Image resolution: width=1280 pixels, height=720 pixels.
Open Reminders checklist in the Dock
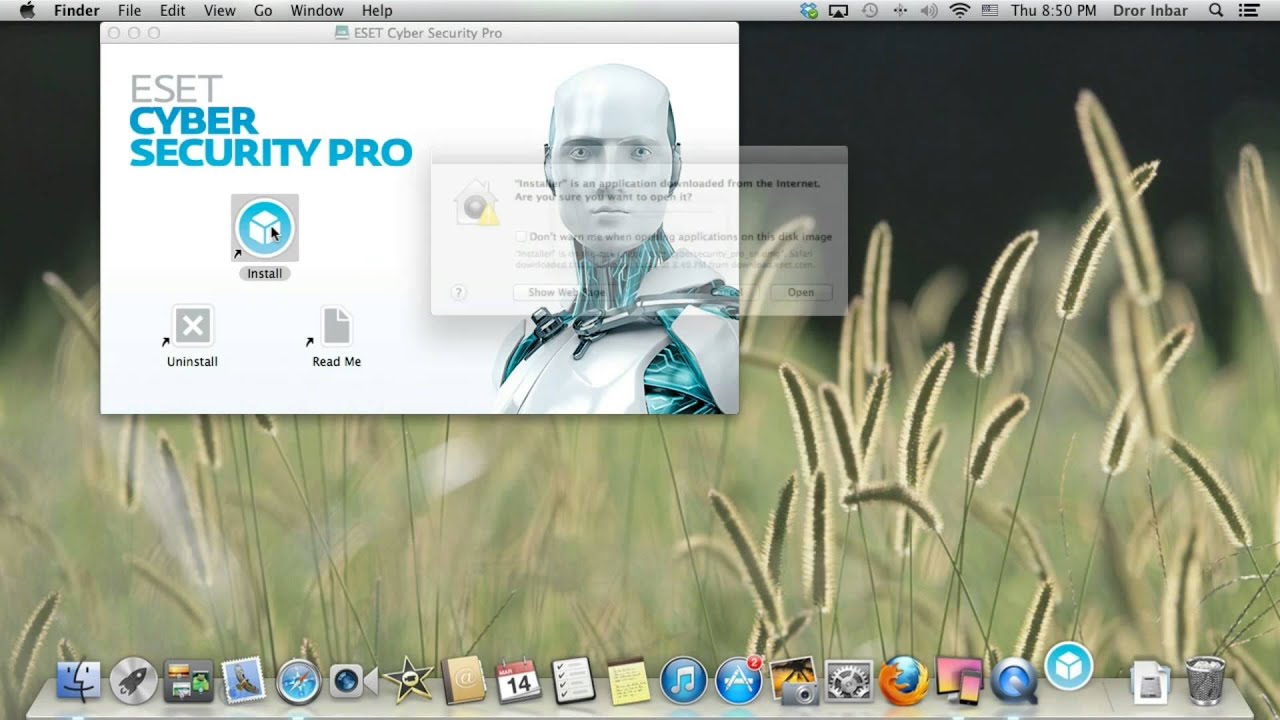[573, 680]
